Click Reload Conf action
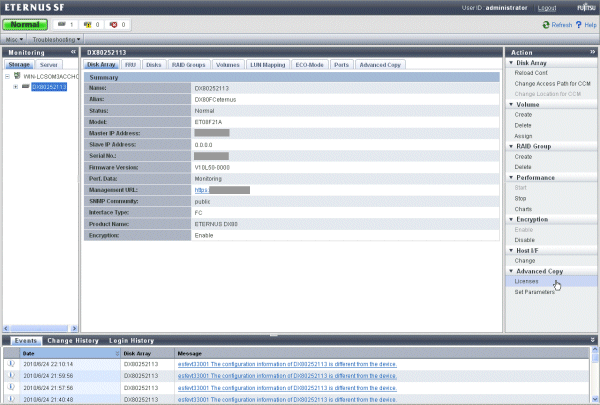 [x=531, y=73]
